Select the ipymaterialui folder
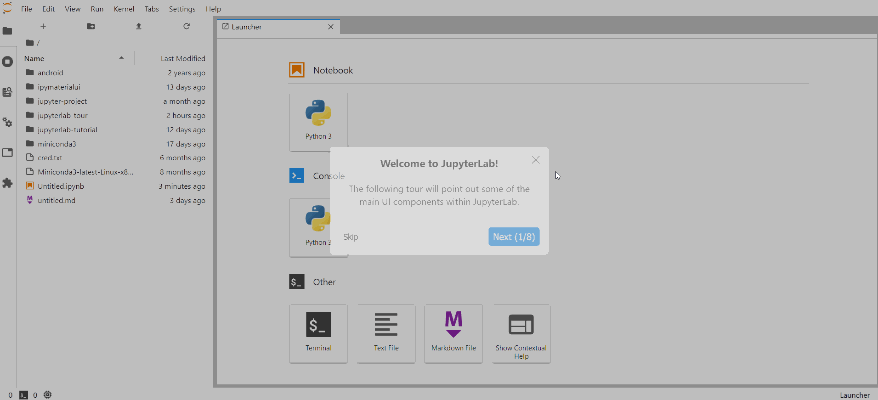Image resolution: width=878 pixels, height=400 pixels. click(x=114, y=87)
